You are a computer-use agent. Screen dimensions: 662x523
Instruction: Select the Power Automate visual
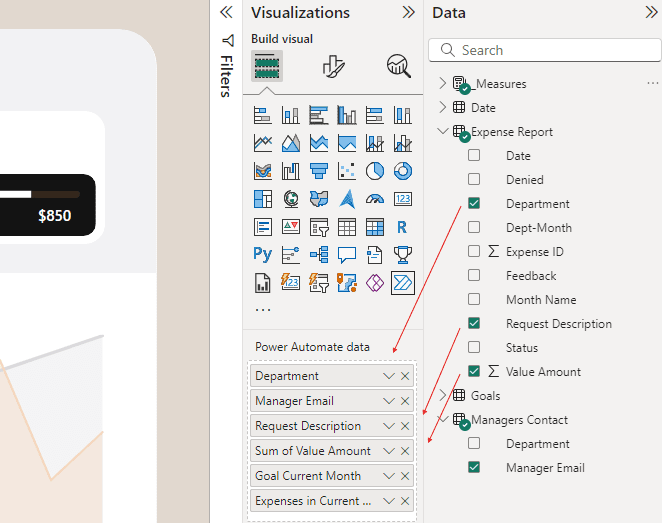(x=403, y=283)
